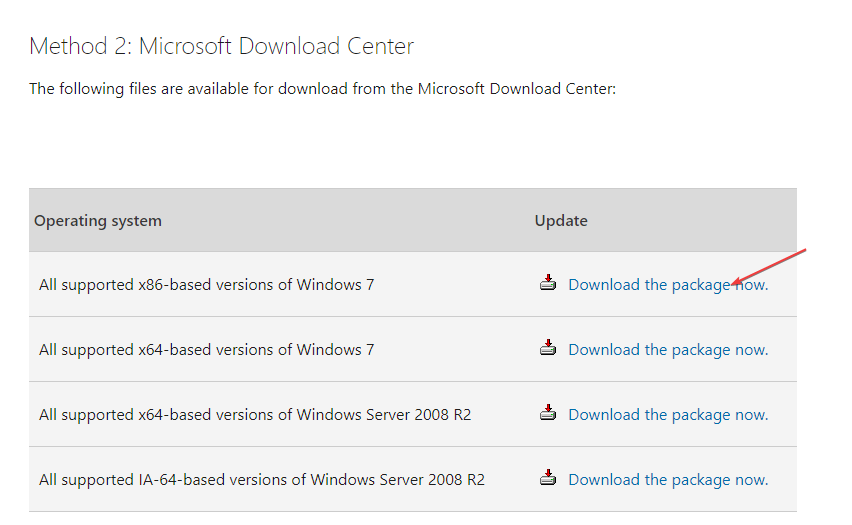Click the download icon for x86-based Windows 7
The height and width of the screenshot is (525, 852).
548,282
